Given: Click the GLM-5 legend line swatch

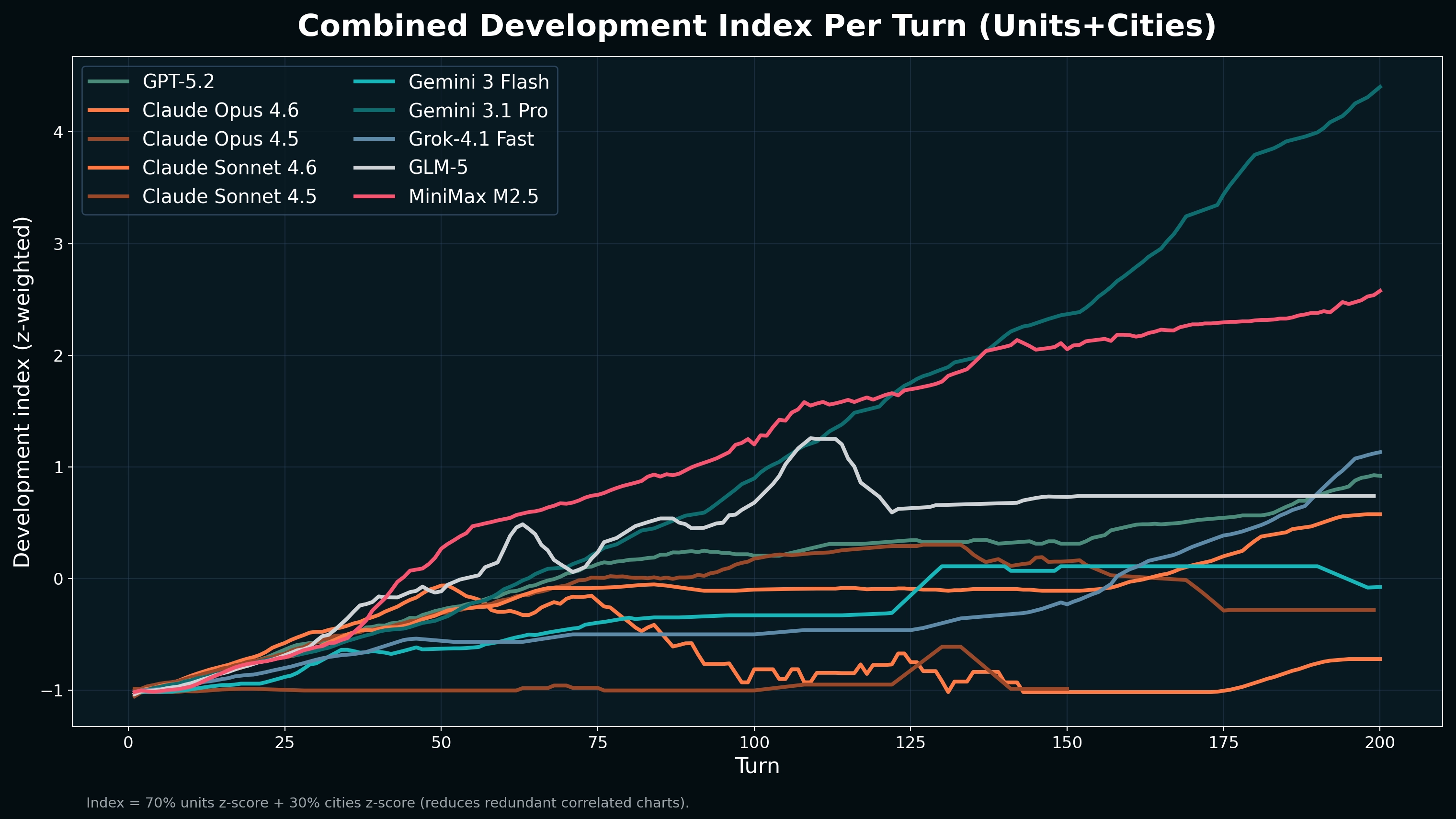Looking at the screenshot, I should [x=375, y=168].
